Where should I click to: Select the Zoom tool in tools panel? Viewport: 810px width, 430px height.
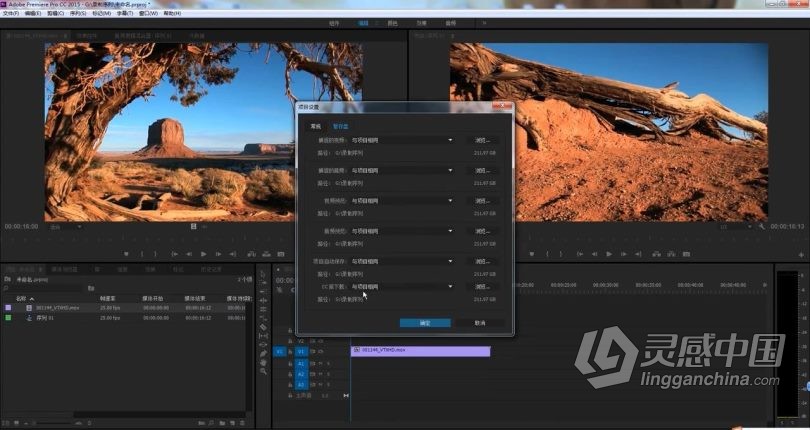coord(263,371)
